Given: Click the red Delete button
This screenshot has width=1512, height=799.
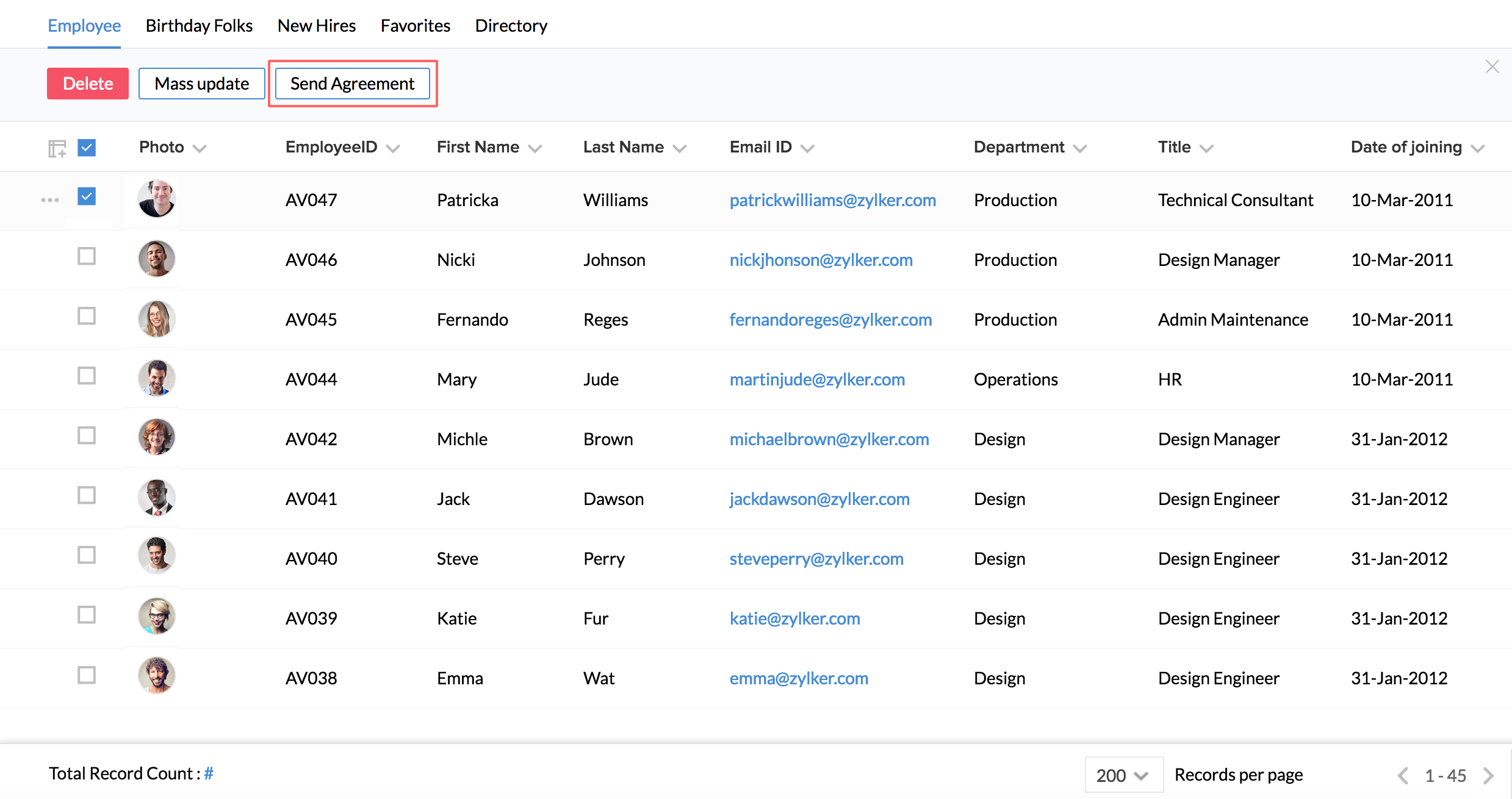Looking at the screenshot, I should (88, 84).
